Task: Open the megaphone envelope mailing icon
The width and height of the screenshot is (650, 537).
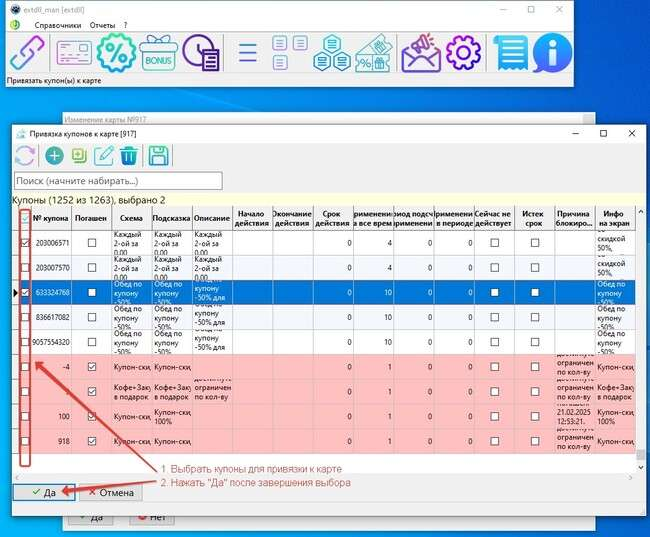Action: coord(420,53)
